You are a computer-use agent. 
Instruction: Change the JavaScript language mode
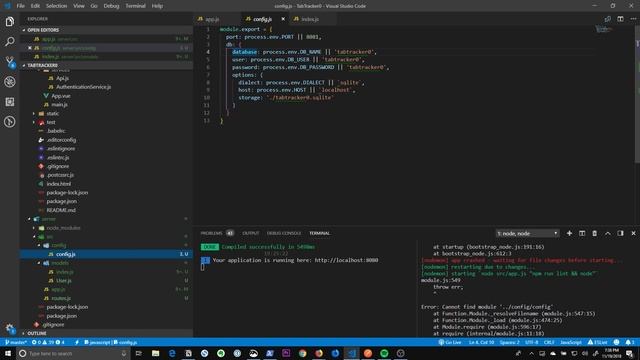tap(571, 342)
